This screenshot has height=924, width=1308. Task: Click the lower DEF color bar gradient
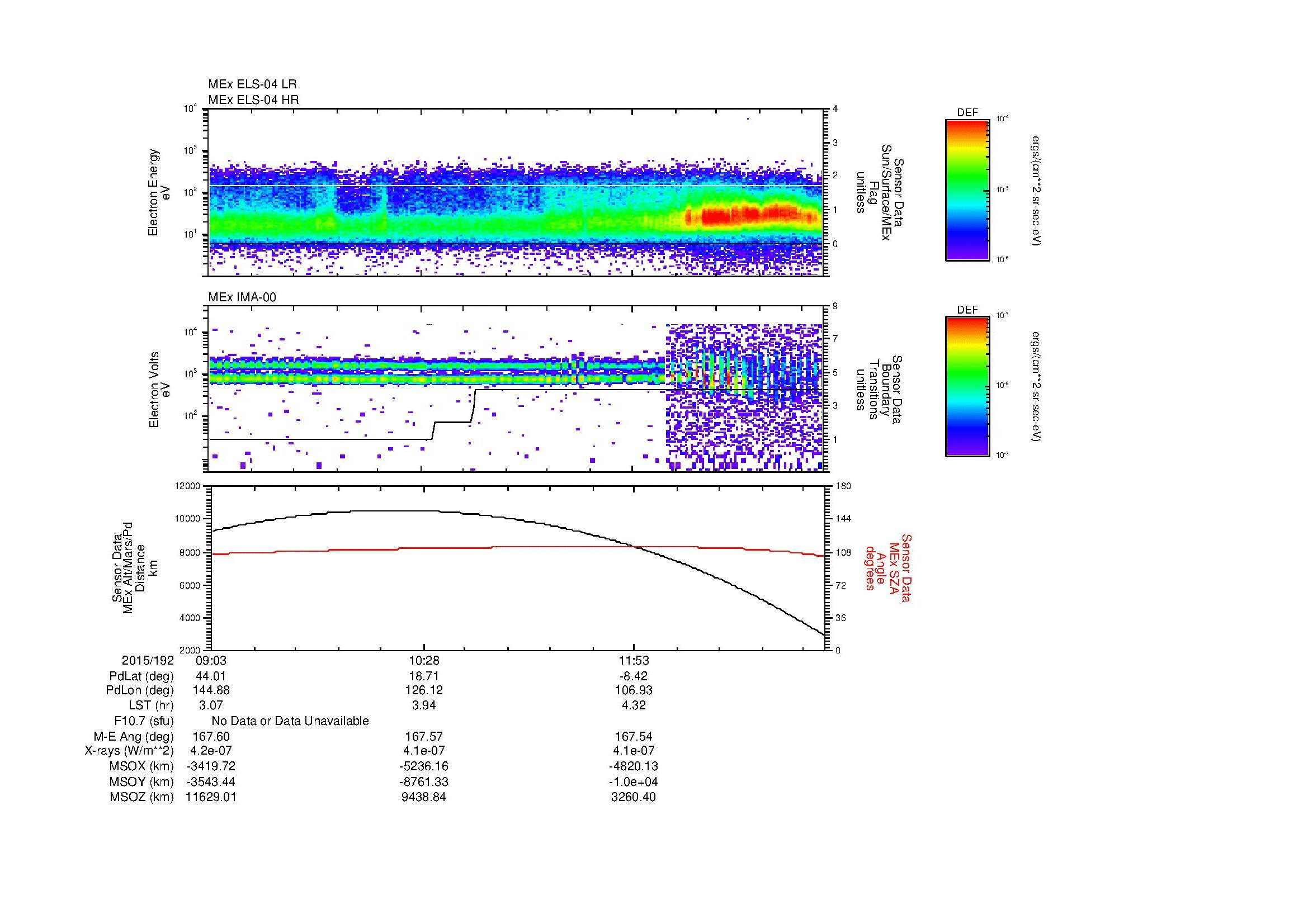coord(967,387)
